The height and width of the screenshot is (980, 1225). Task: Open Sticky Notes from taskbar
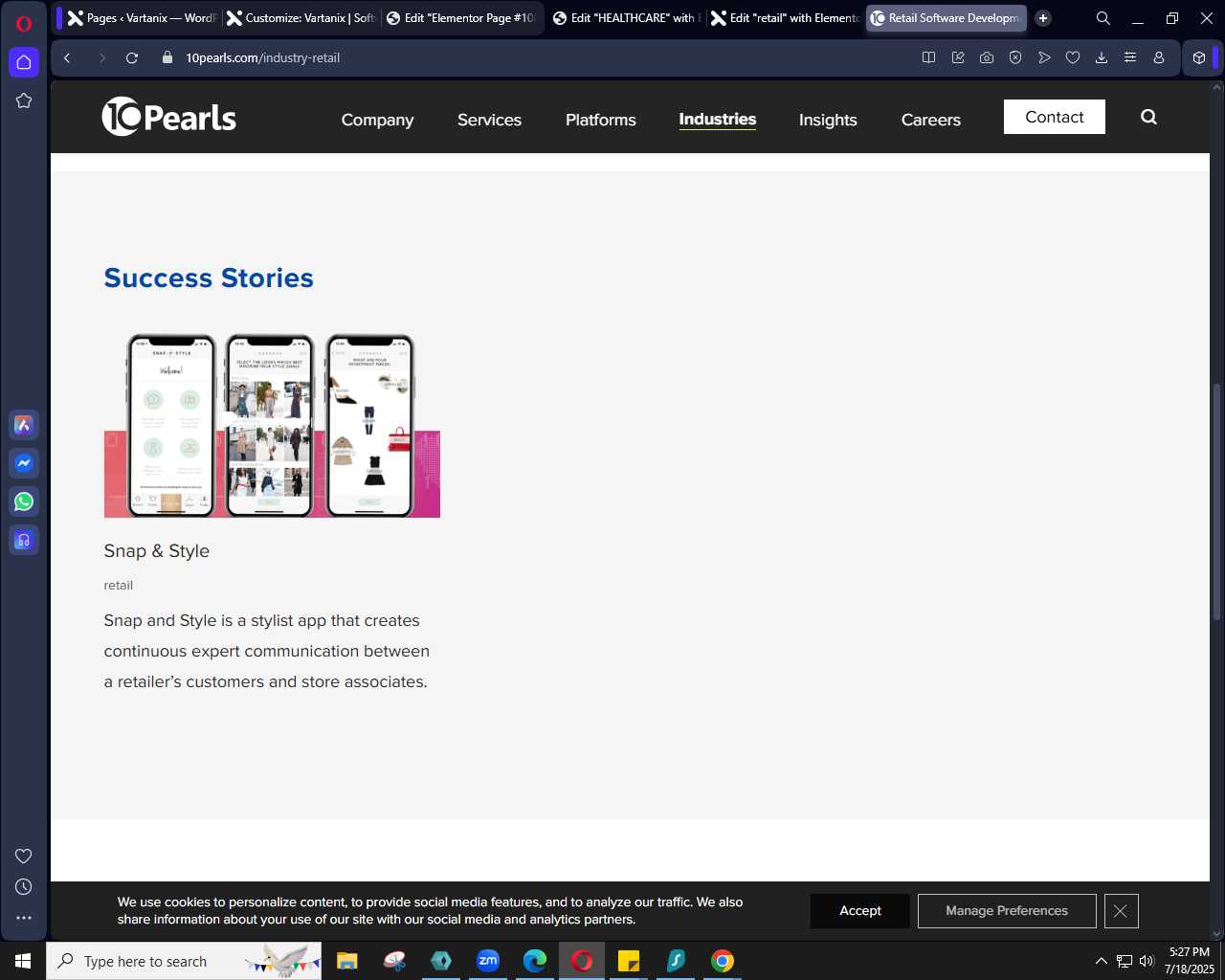coord(629,961)
